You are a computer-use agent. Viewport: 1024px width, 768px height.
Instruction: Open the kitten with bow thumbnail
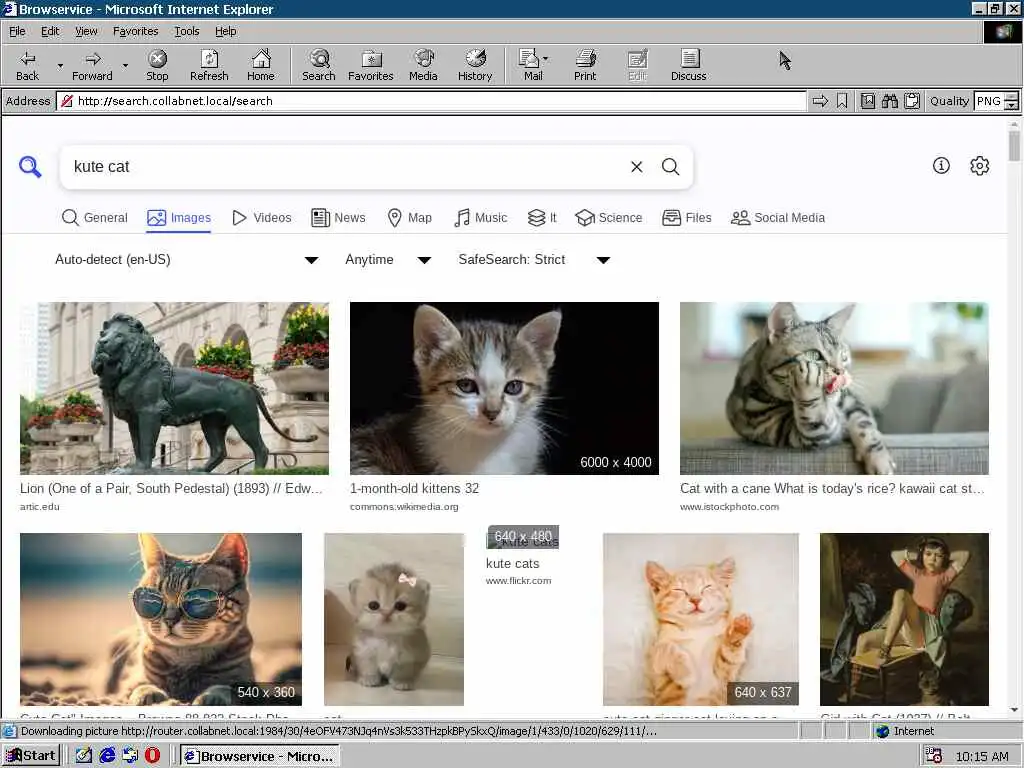(394, 619)
